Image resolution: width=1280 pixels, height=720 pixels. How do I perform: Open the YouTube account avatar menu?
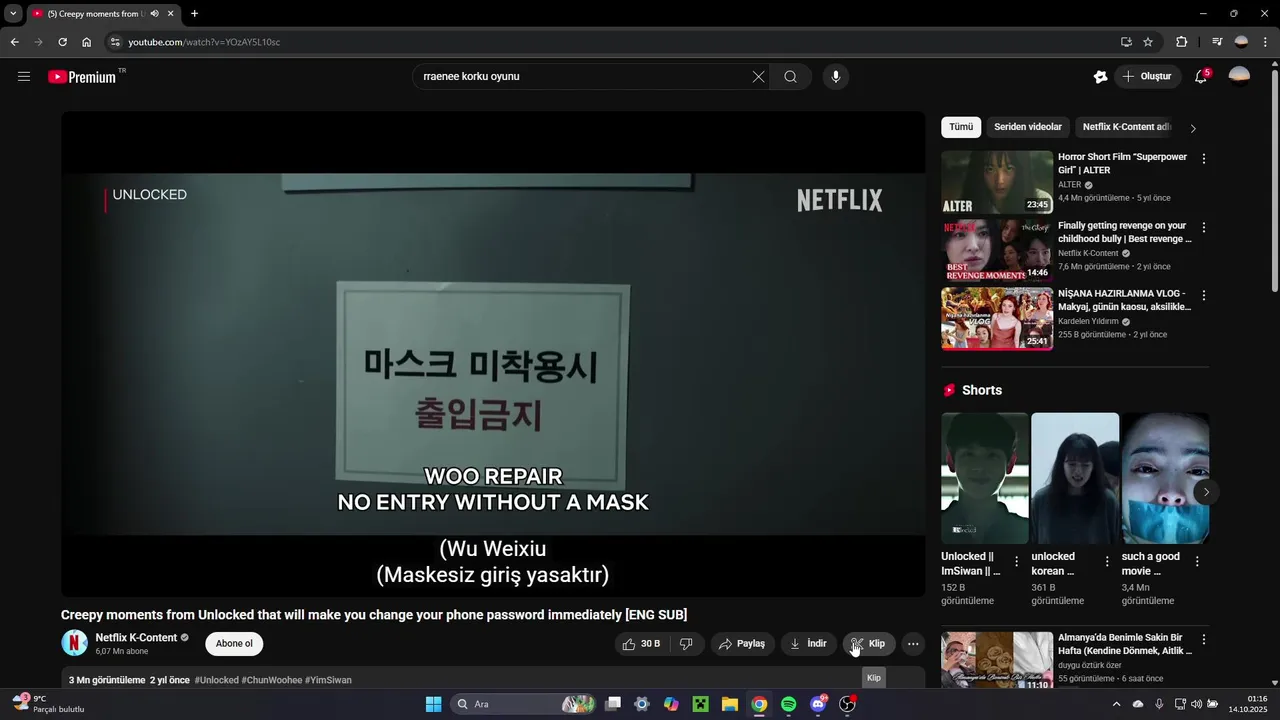click(x=1239, y=76)
